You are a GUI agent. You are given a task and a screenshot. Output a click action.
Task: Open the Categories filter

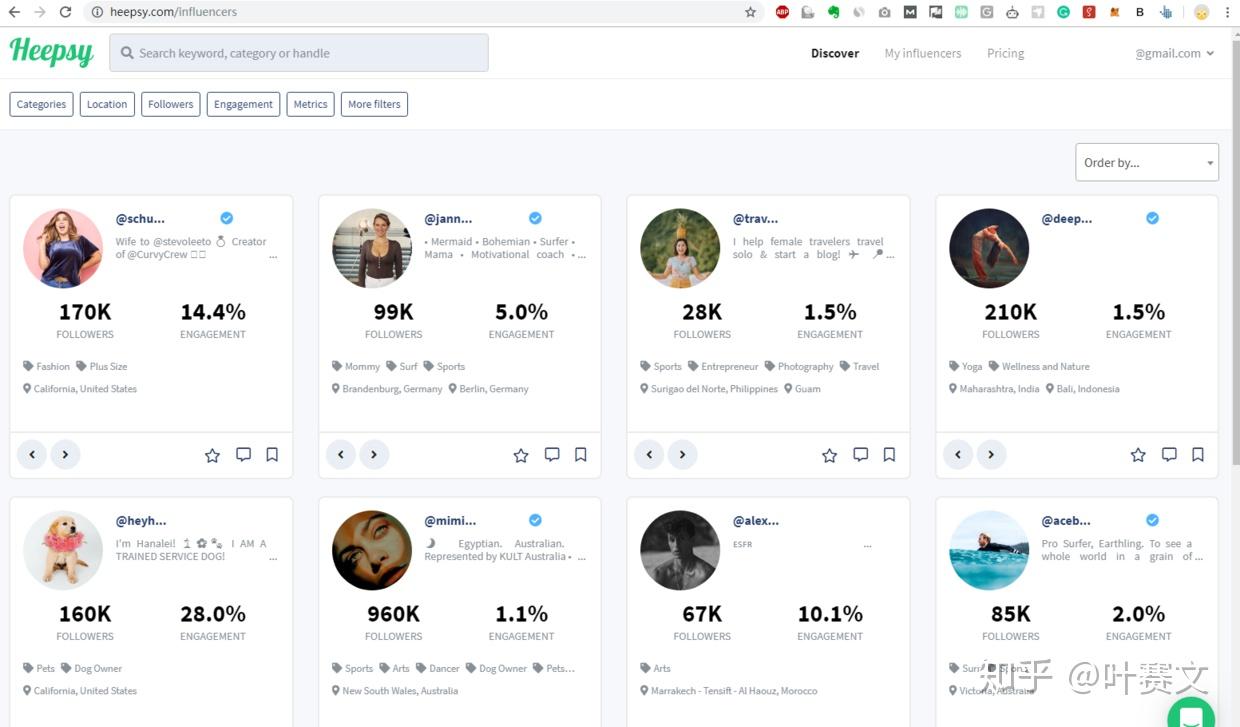pos(41,104)
